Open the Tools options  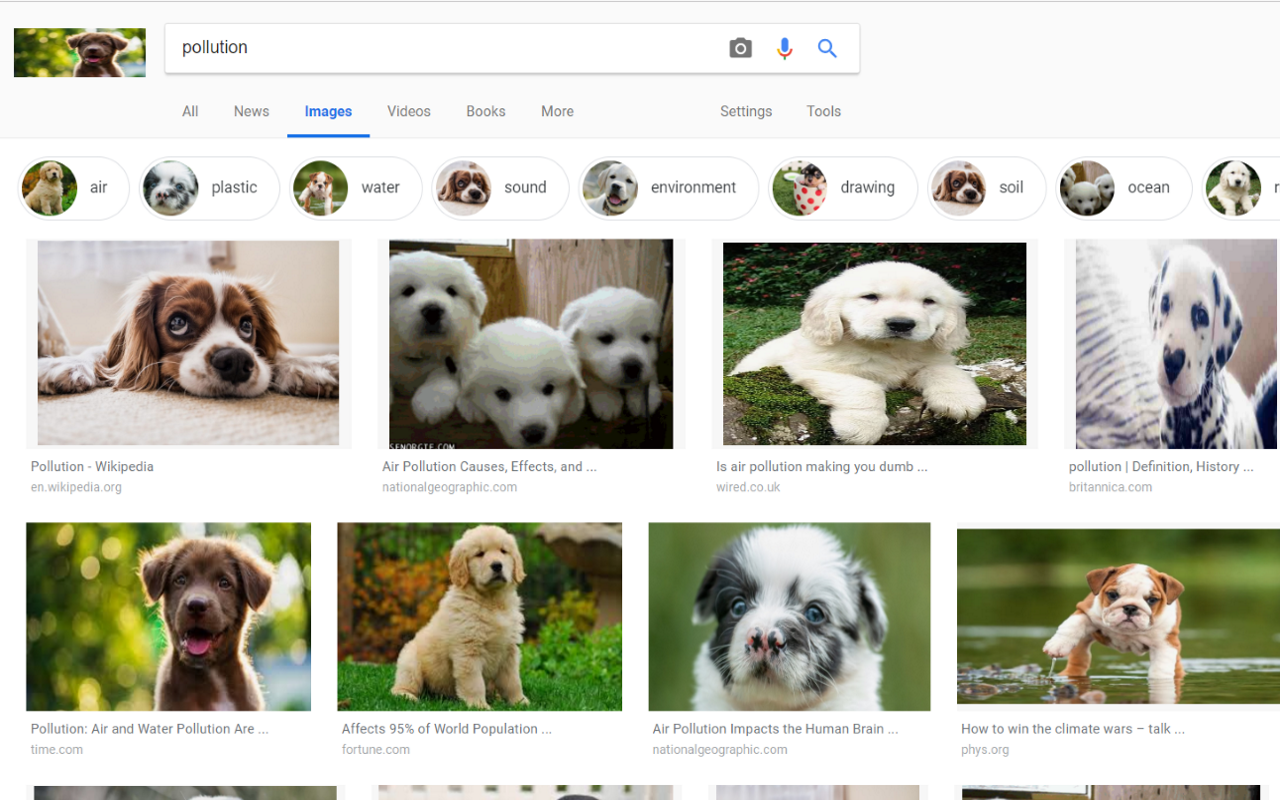(x=824, y=111)
